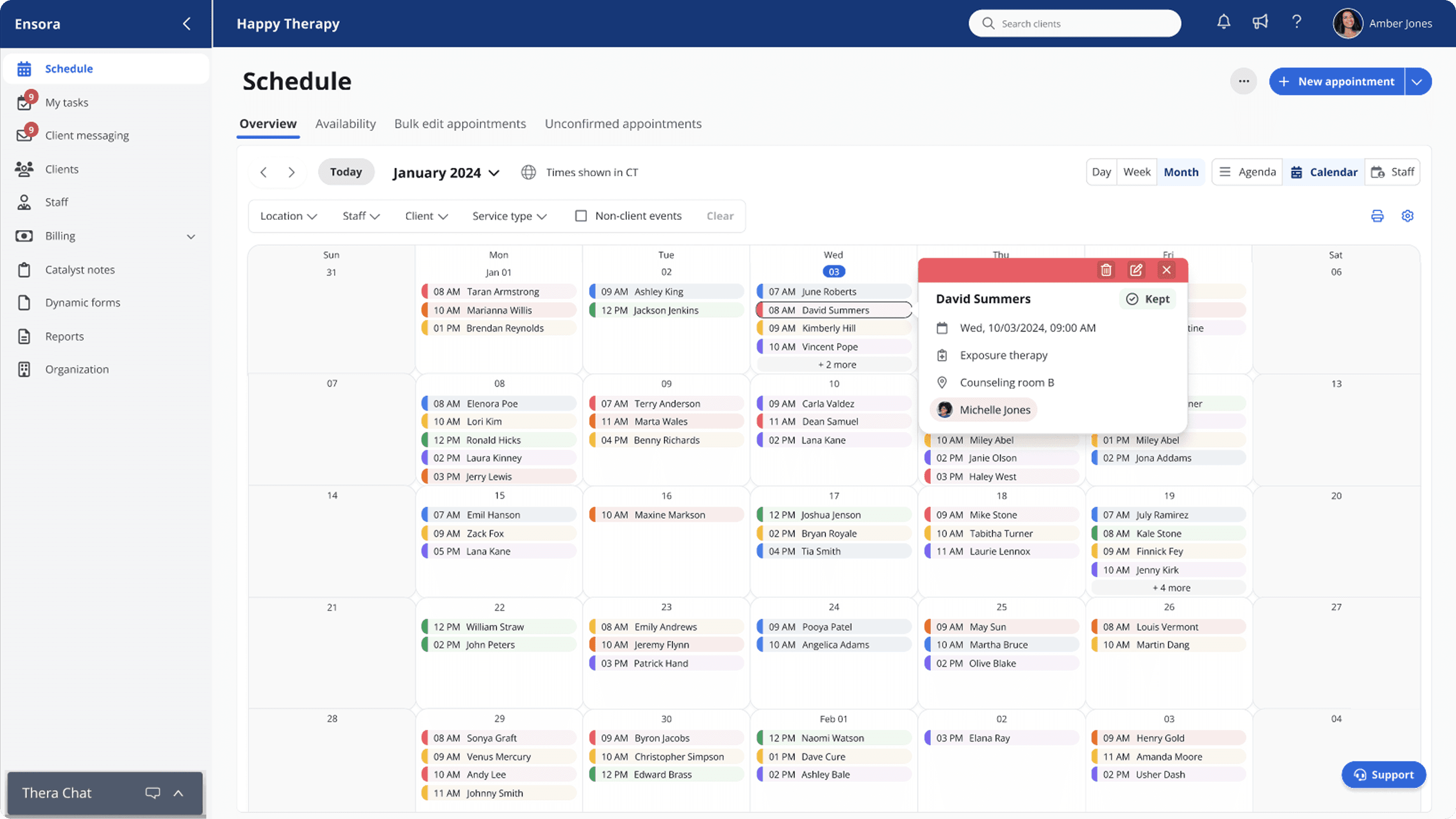Screen dimensions: 1456x819
Task: Open the Dynamic forms section
Action: (x=82, y=302)
